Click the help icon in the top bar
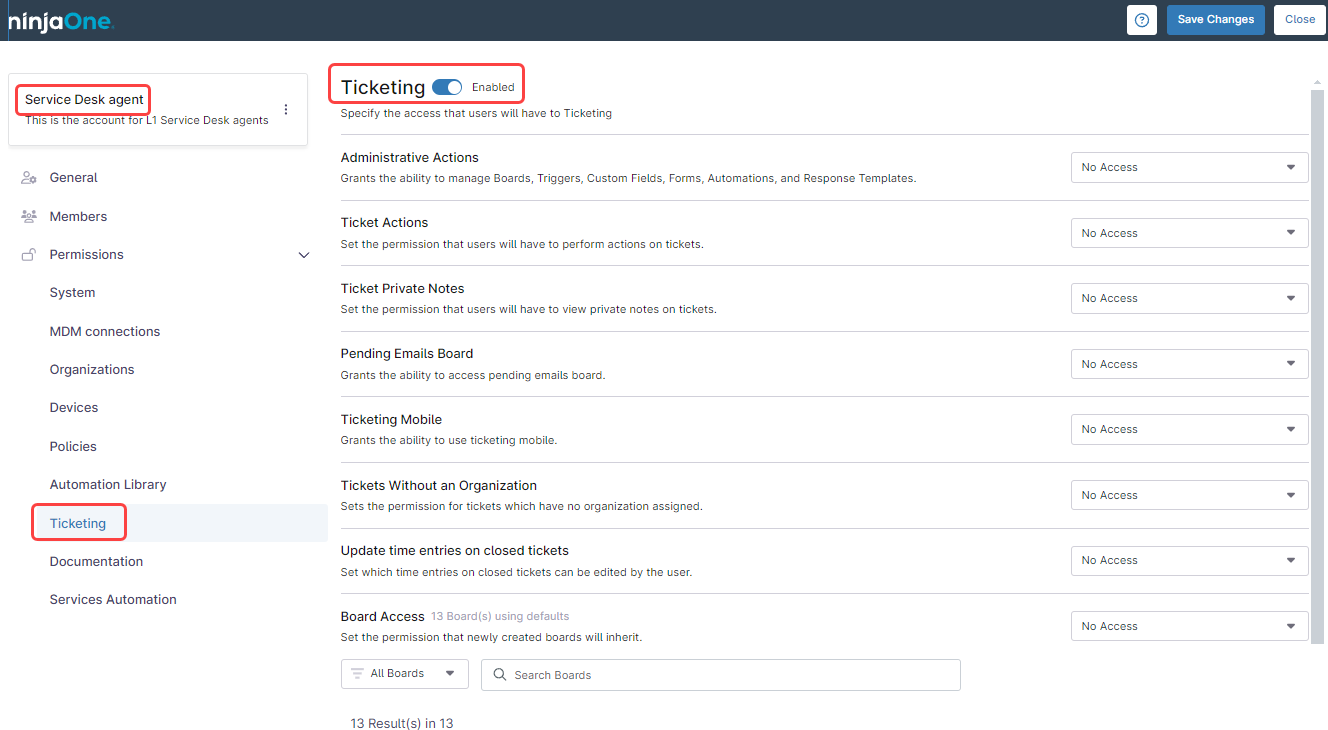 coord(1141,20)
